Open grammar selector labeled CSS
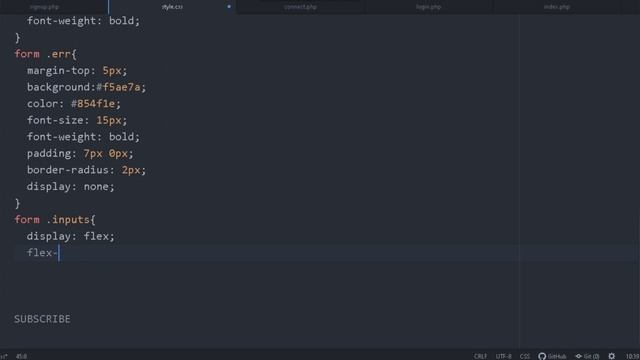 [x=524, y=356]
